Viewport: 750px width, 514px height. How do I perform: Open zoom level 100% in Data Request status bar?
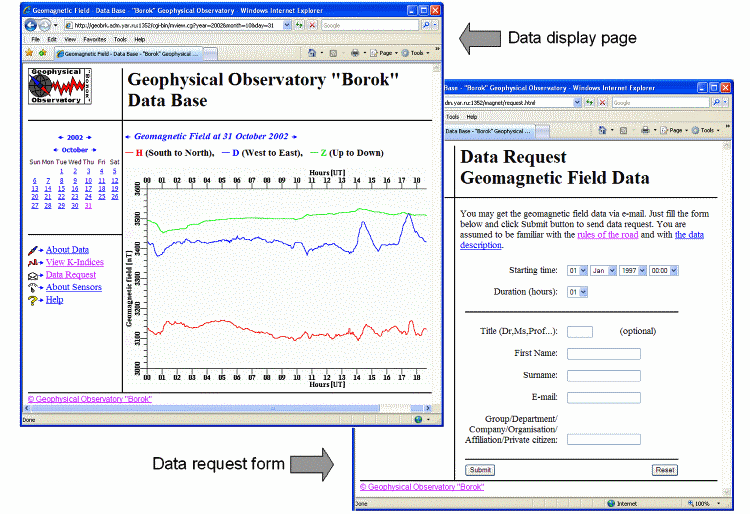pyautogui.click(x=703, y=503)
